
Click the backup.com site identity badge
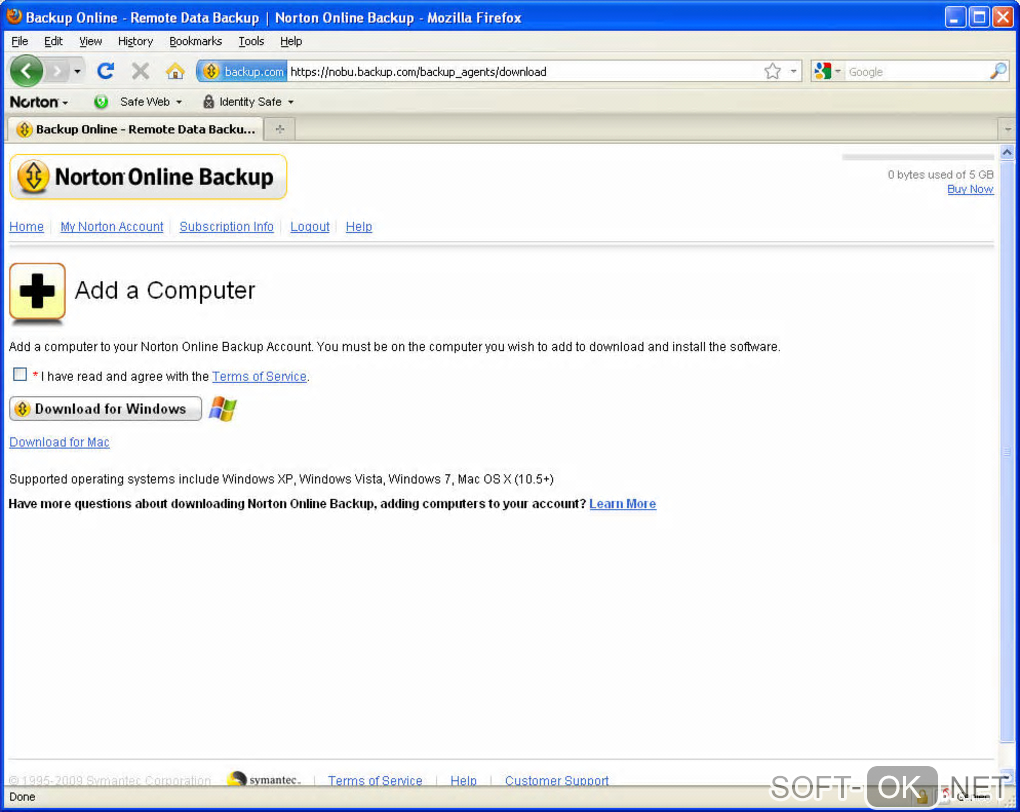[243, 72]
